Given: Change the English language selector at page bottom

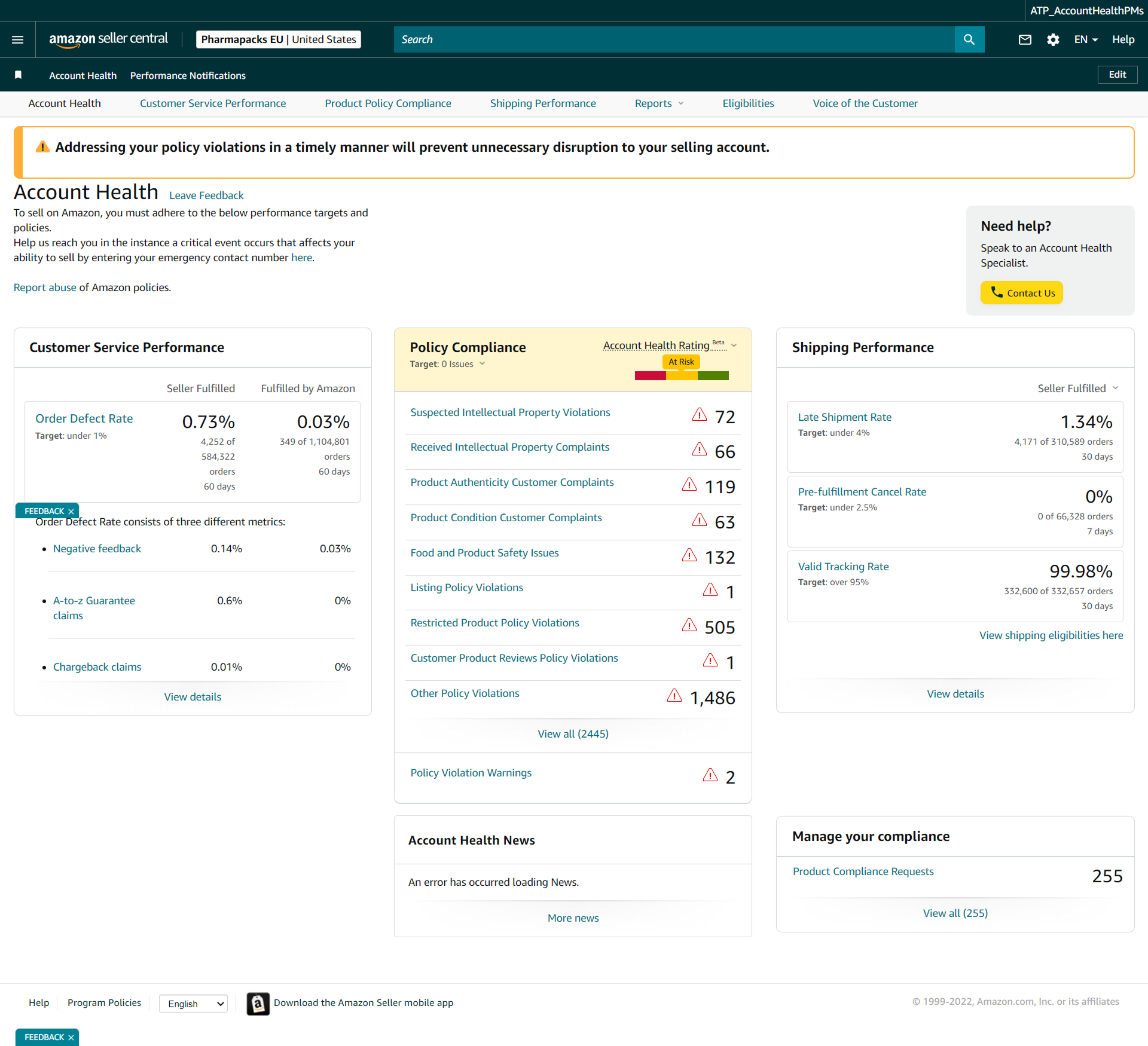Looking at the screenshot, I should 193,1004.
